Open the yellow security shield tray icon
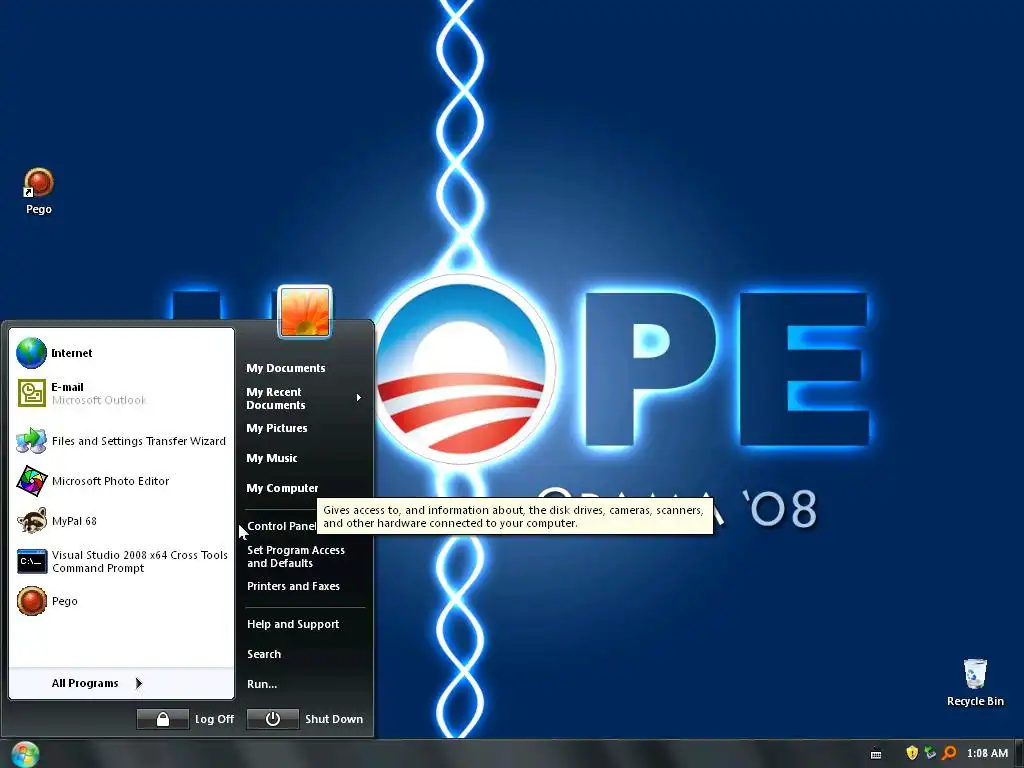1024x768 pixels. (912, 753)
